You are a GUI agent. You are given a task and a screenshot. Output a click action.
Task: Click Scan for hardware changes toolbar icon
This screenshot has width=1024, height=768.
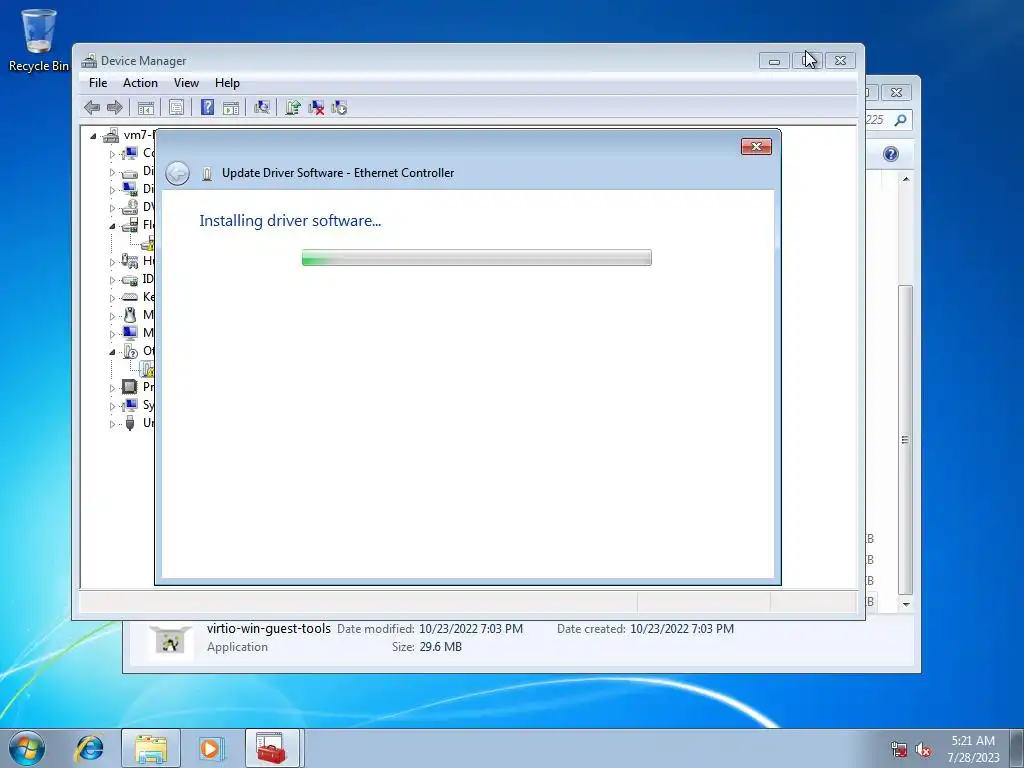[262, 108]
